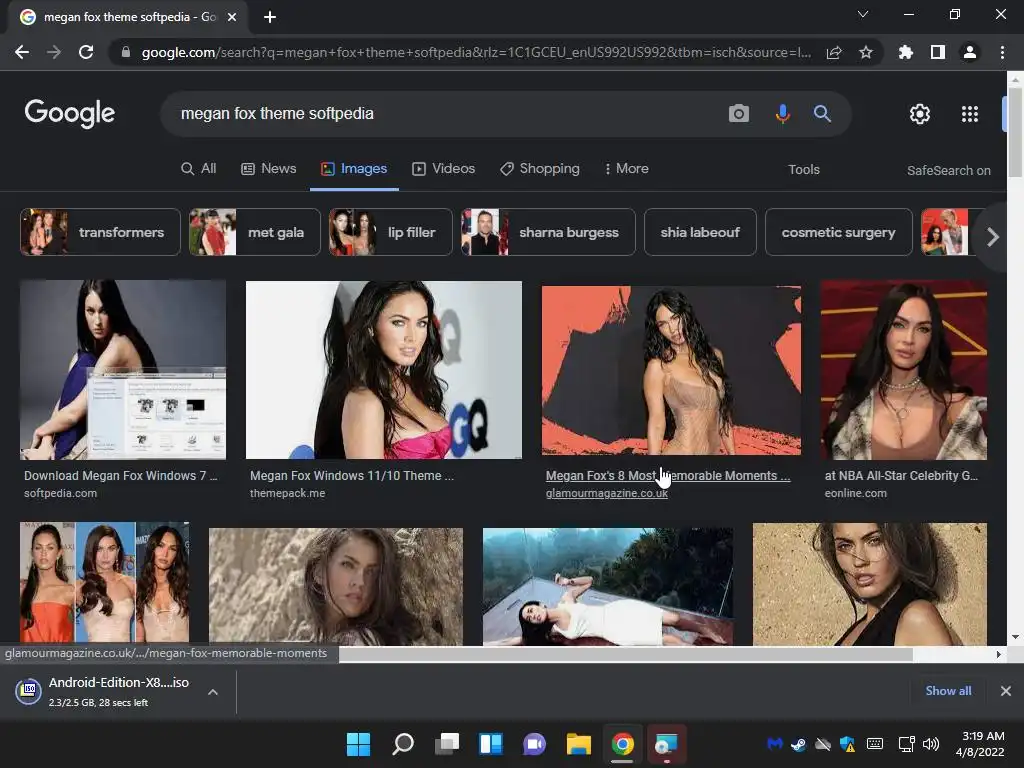
Task: Open Widgets from the taskbar
Action: (x=491, y=744)
